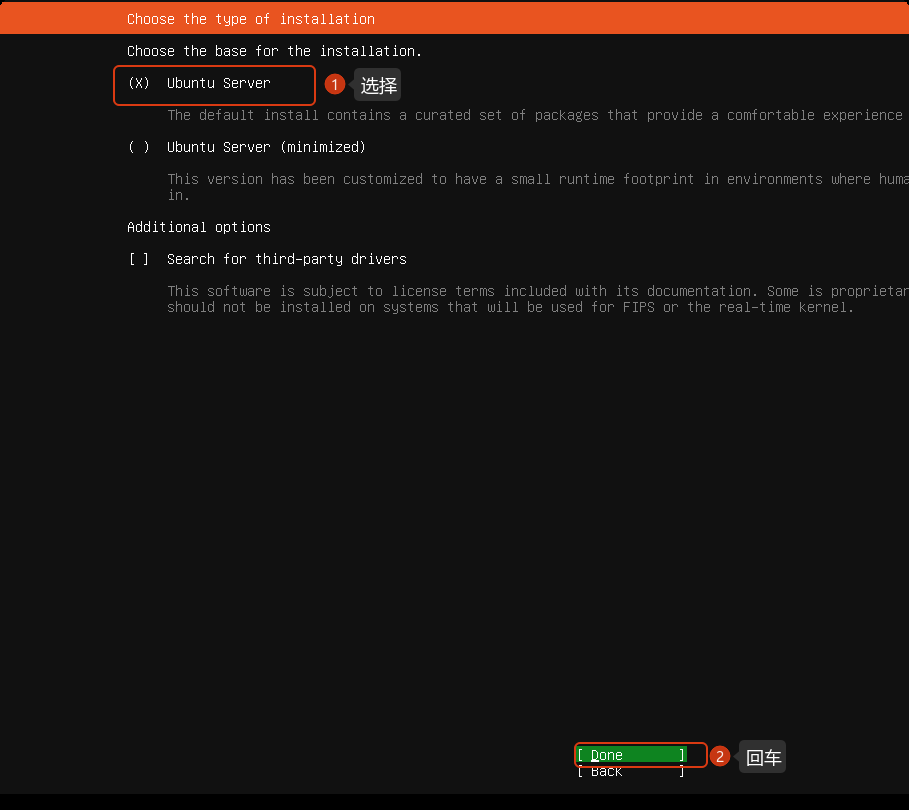Select the Ubuntu Server (minimized) radio option

(139, 147)
